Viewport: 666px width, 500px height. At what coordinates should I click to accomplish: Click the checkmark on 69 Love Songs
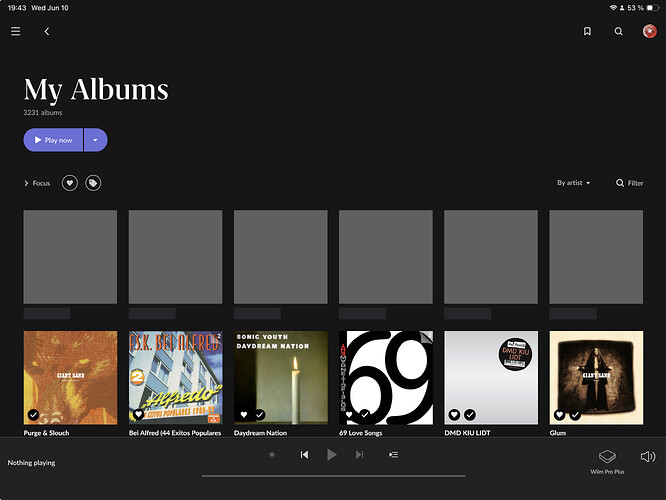[x=364, y=415]
